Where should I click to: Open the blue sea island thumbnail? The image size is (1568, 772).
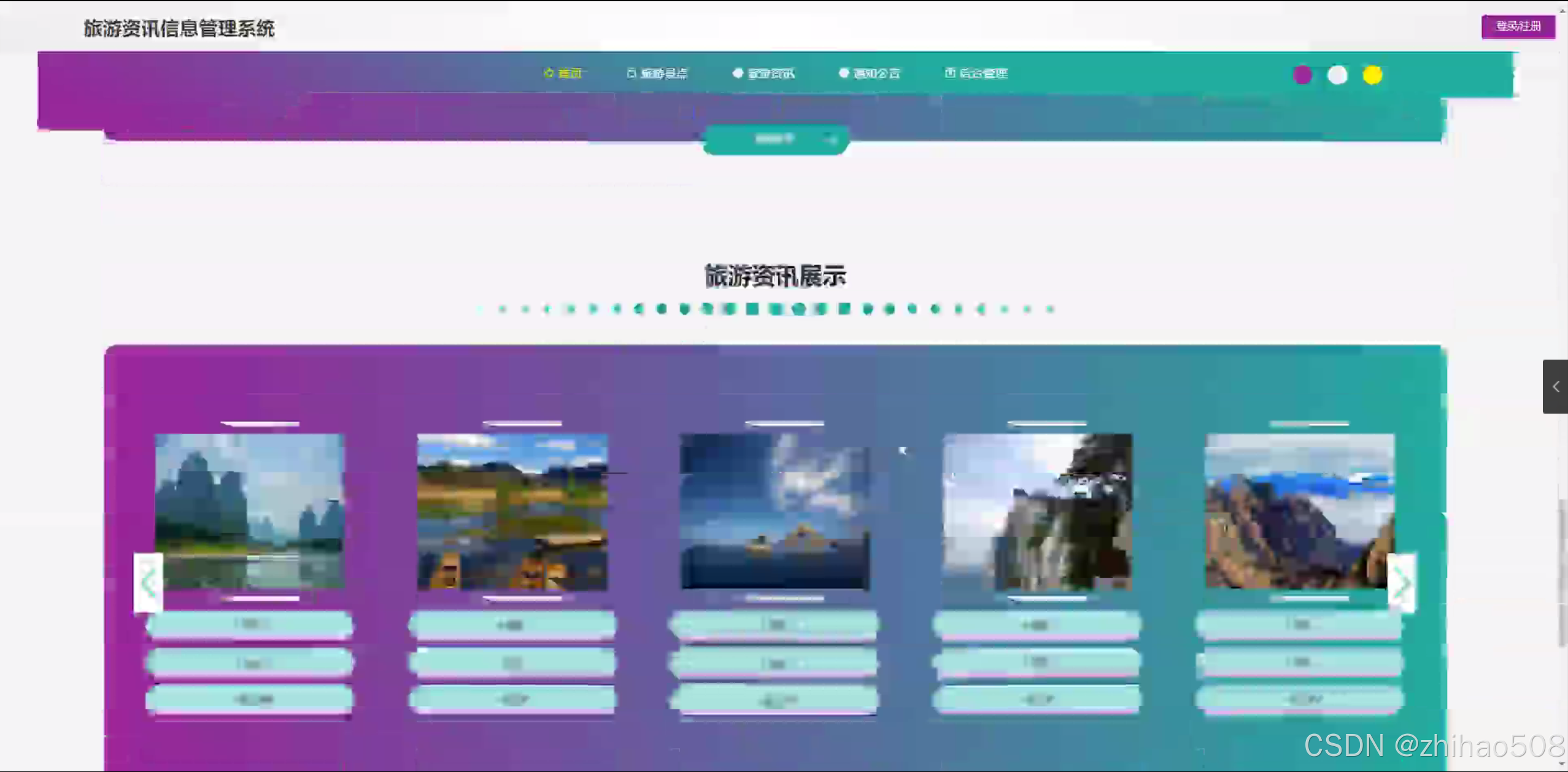coord(775,511)
